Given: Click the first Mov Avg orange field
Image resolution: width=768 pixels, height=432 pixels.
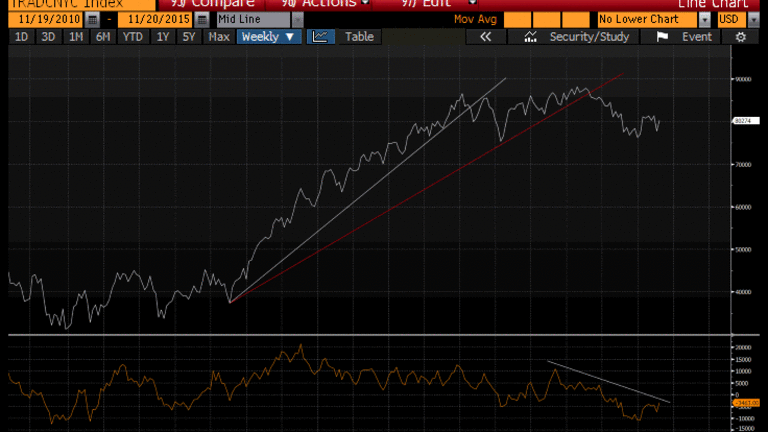Looking at the screenshot, I should click(x=518, y=19).
